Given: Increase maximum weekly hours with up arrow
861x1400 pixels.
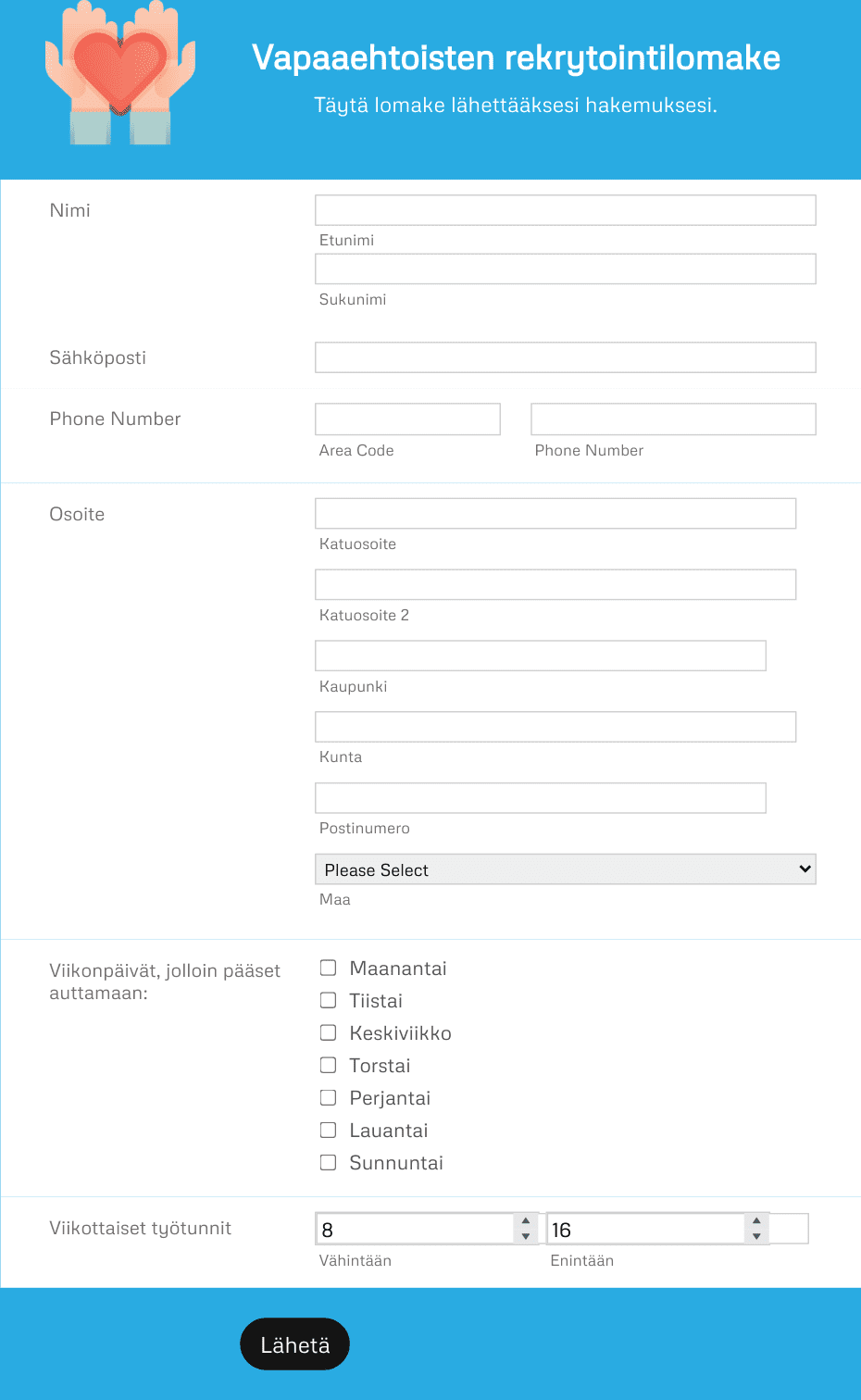Looking at the screenshot, I should 756,1220.
